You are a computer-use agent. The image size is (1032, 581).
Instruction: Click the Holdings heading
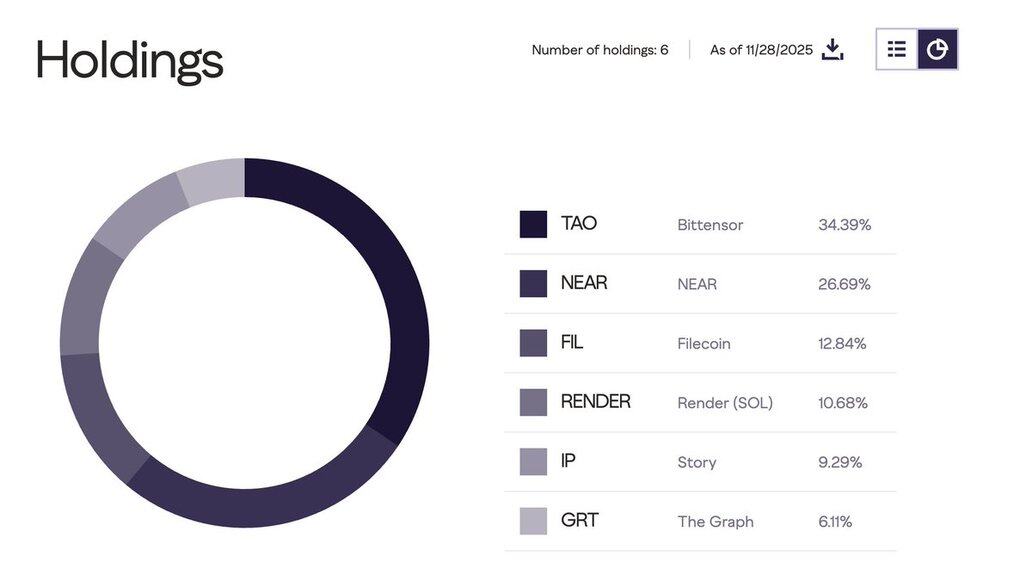click(x=130, y=60)
